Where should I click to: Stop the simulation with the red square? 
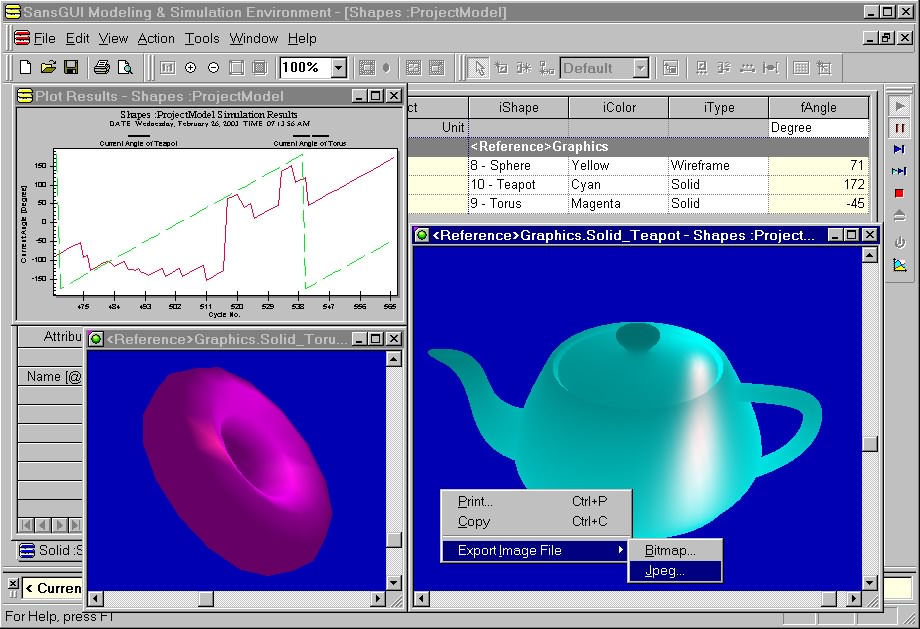point(899,193)
